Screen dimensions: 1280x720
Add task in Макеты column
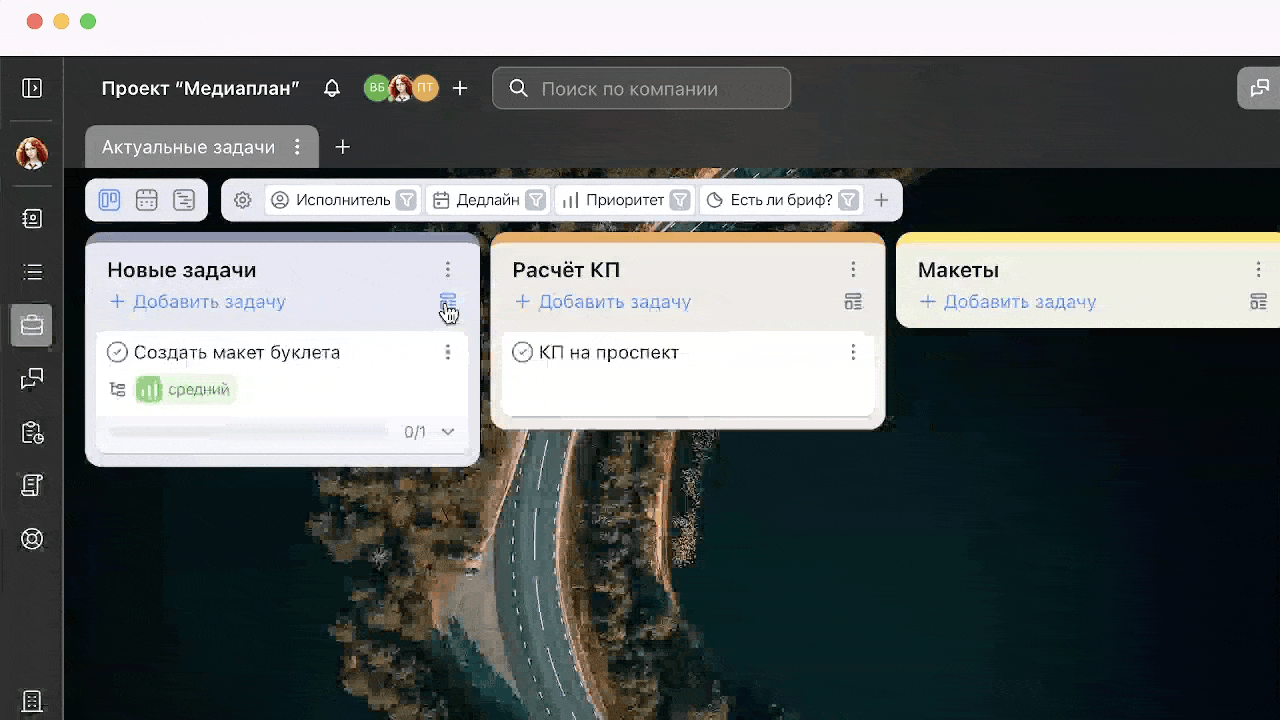click(1008, 302)
